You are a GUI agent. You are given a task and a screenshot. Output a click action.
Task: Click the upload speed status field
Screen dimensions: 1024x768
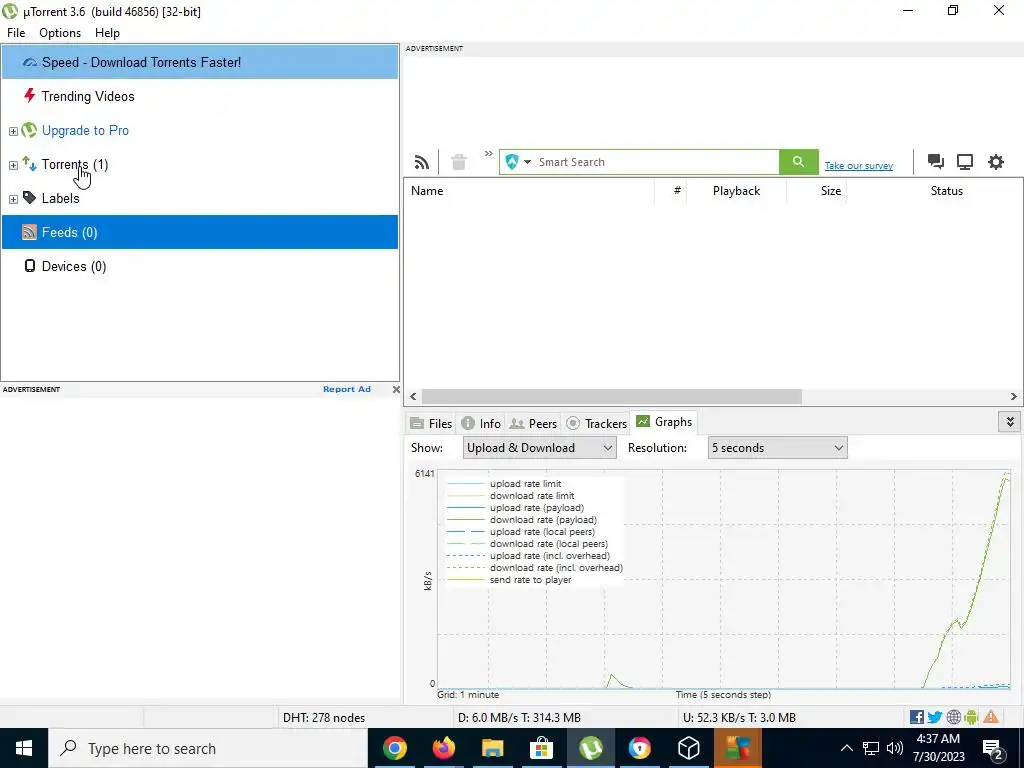coord(739,718)
